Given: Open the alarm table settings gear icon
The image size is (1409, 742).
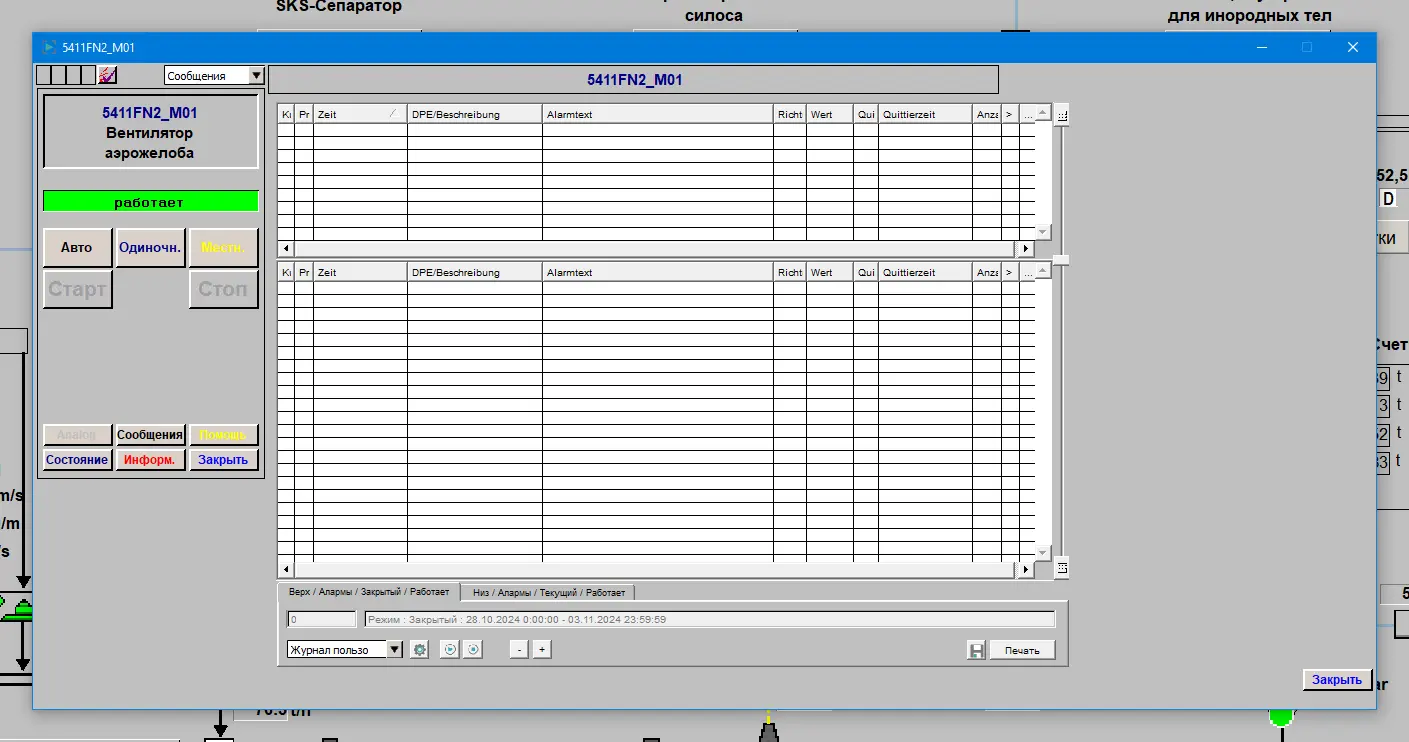Looking at the screenshot, I should pyautogui.click(x=420, y=650).
